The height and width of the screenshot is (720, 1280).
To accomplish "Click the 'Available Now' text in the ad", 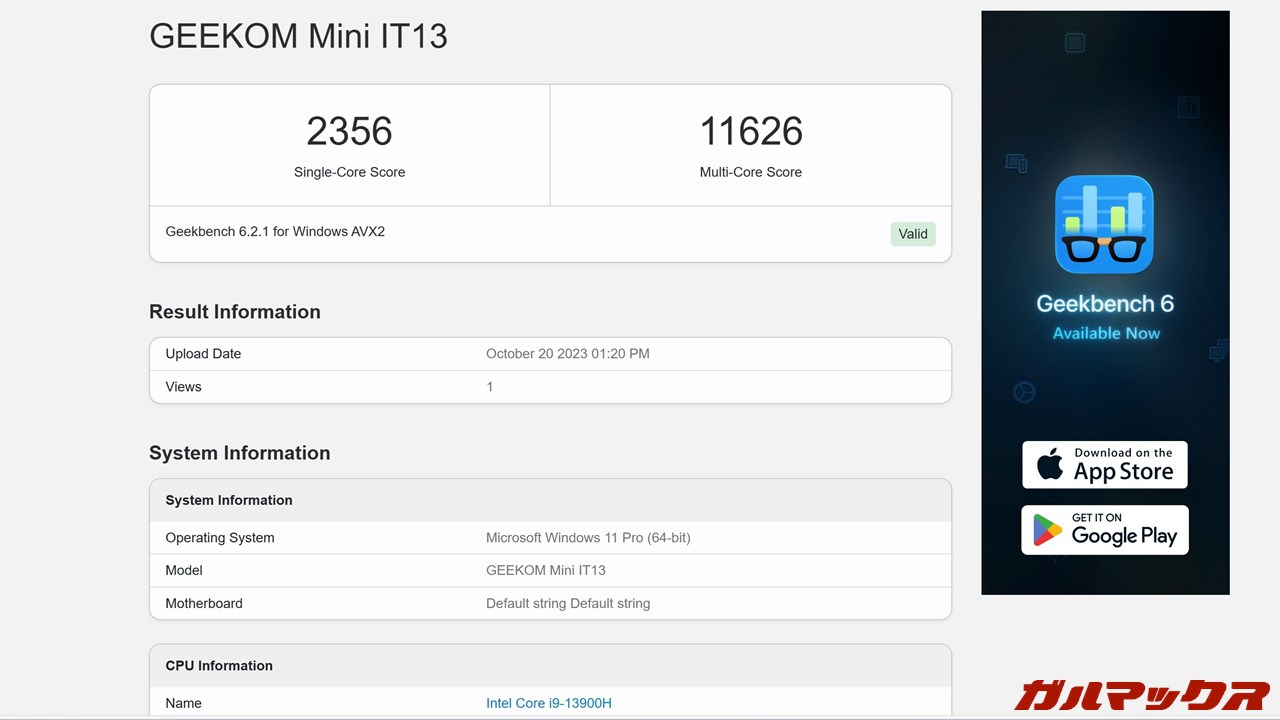I will pyautogui.click(x=1105, y=333).
